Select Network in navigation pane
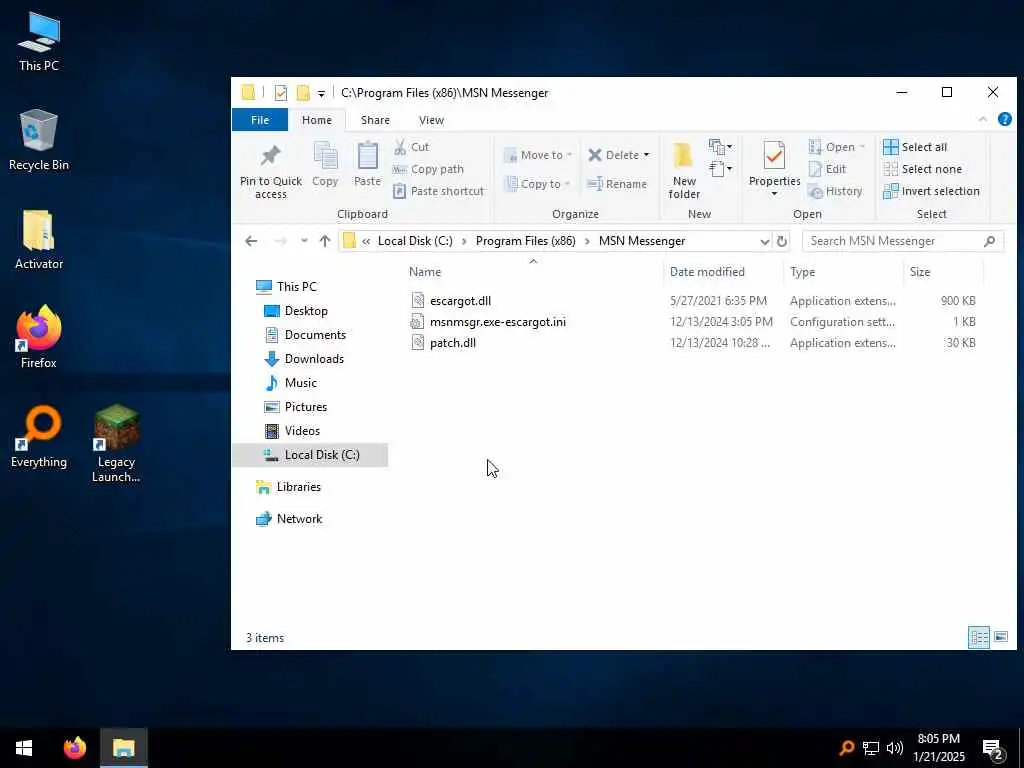 [298, 519]
